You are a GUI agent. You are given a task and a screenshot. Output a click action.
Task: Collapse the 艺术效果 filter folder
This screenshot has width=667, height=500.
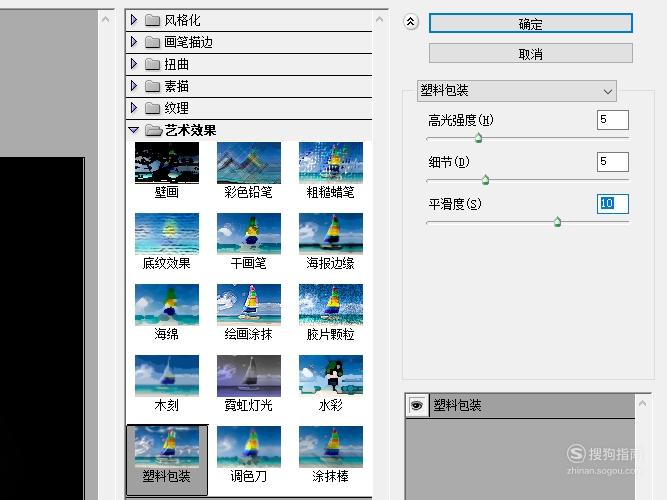pyautogui.click(x=134, y=130)
